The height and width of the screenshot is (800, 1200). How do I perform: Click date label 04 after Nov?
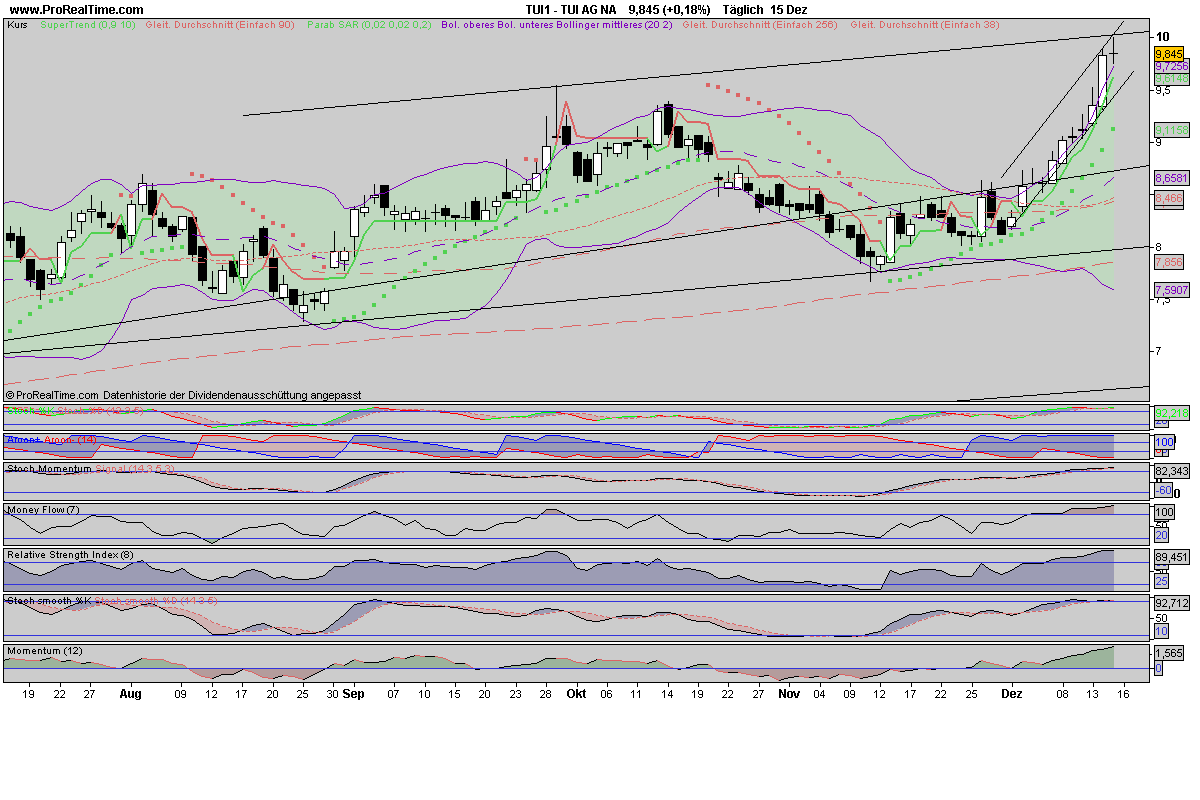click(x=820, y=693)
